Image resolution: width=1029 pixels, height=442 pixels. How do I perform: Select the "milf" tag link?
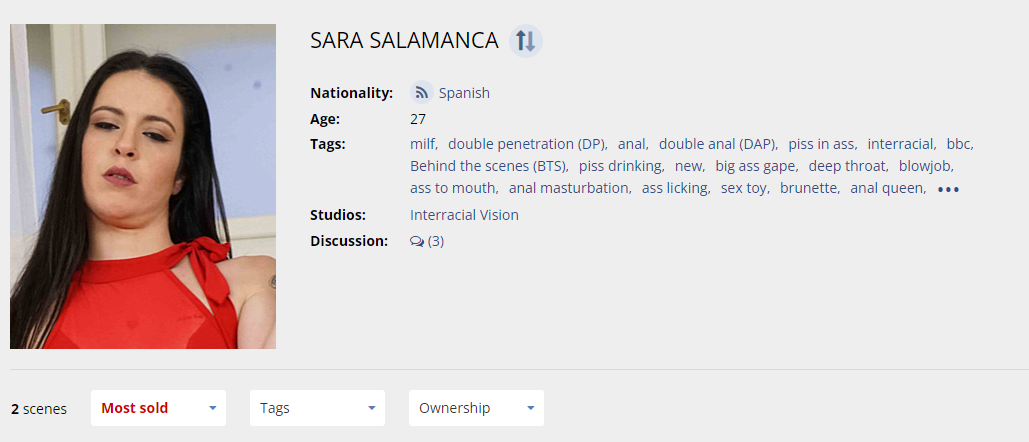[x=423, y=144]
